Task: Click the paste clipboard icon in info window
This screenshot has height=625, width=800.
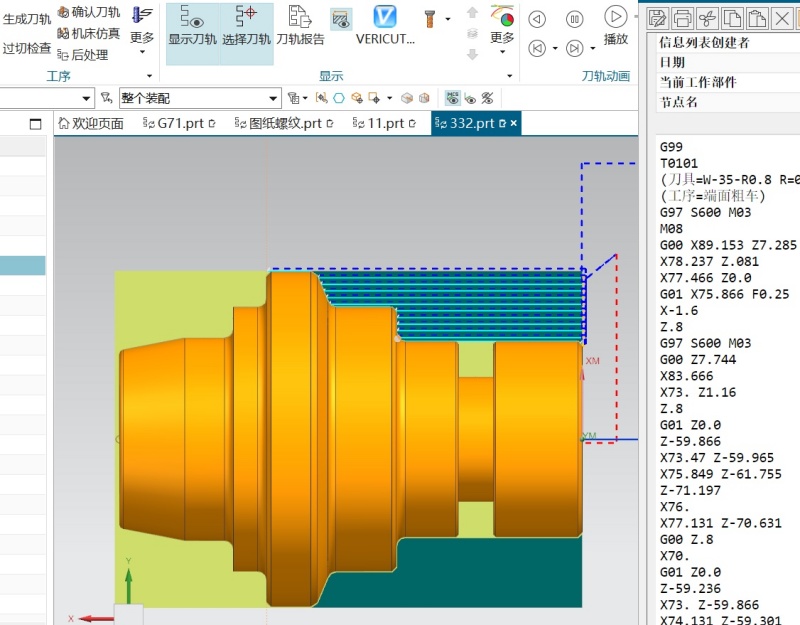Action: (x=757, y=19)
